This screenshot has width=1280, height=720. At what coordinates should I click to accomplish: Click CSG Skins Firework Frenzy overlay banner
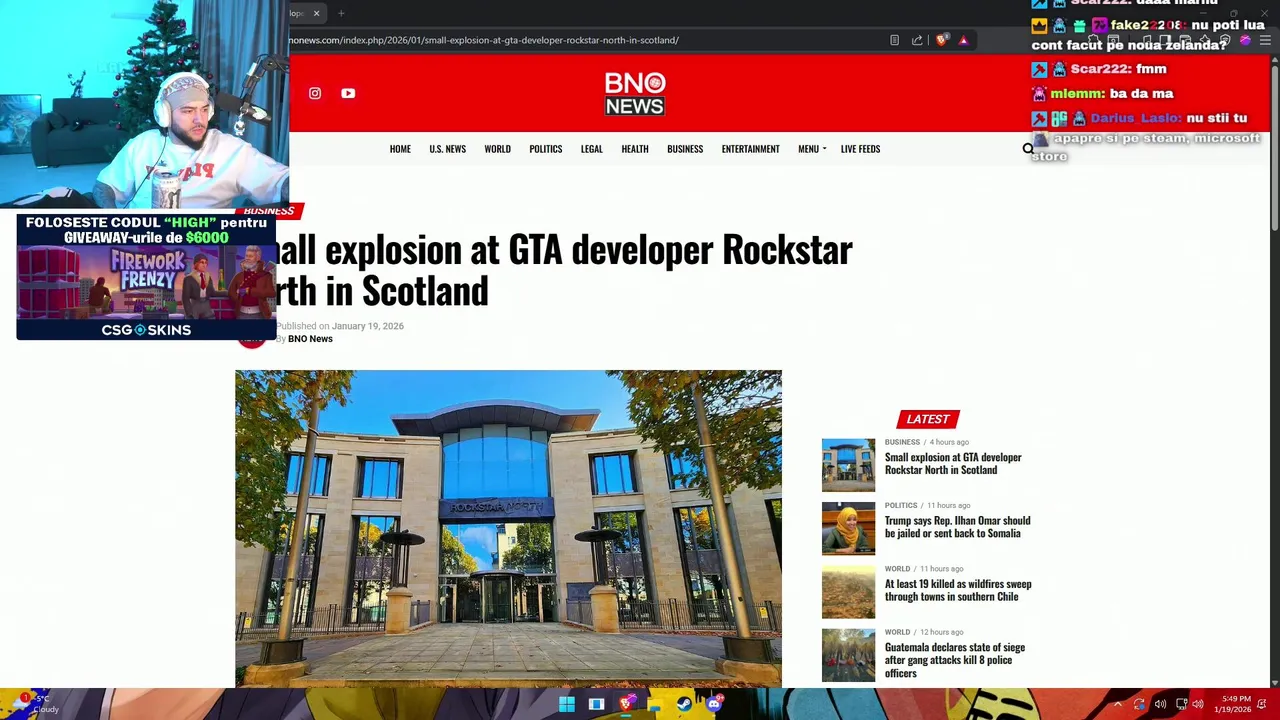click(146, 277)
